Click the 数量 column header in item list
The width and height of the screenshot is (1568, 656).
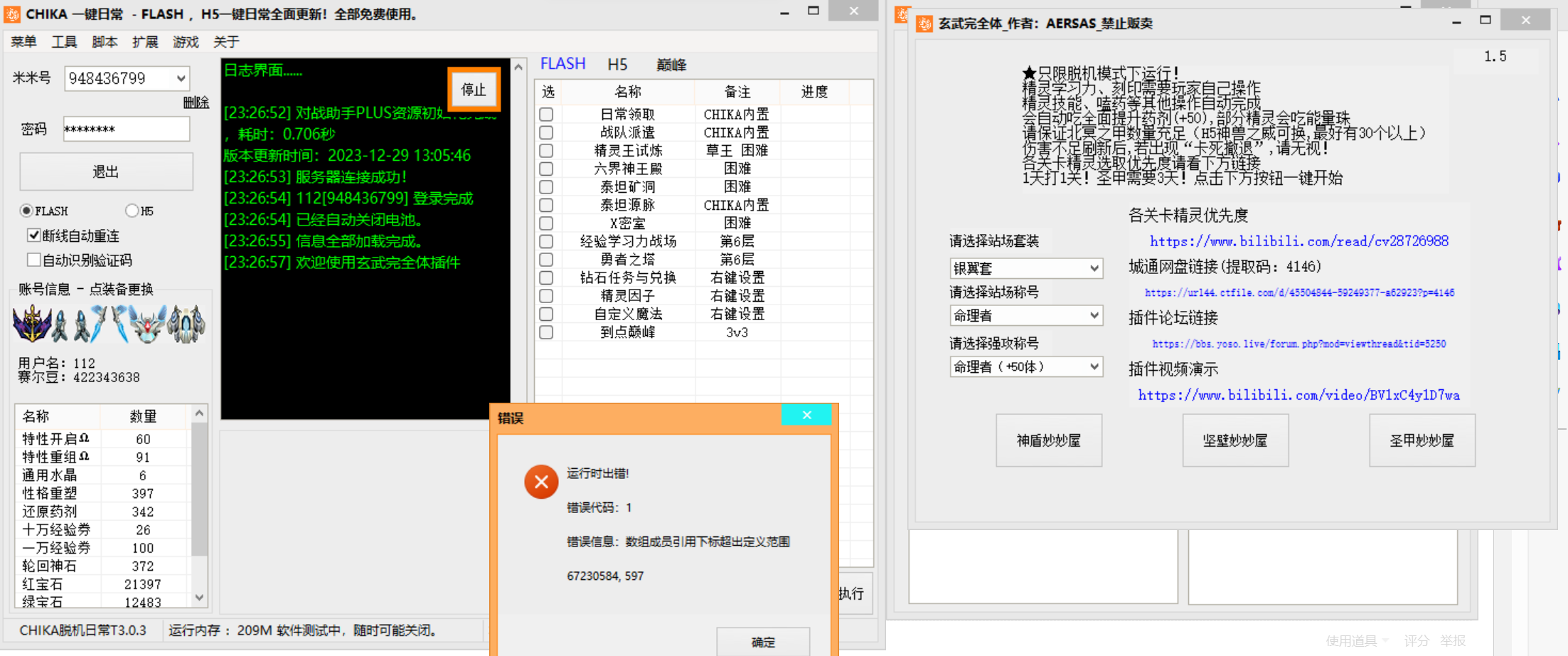tap(143, 416)
